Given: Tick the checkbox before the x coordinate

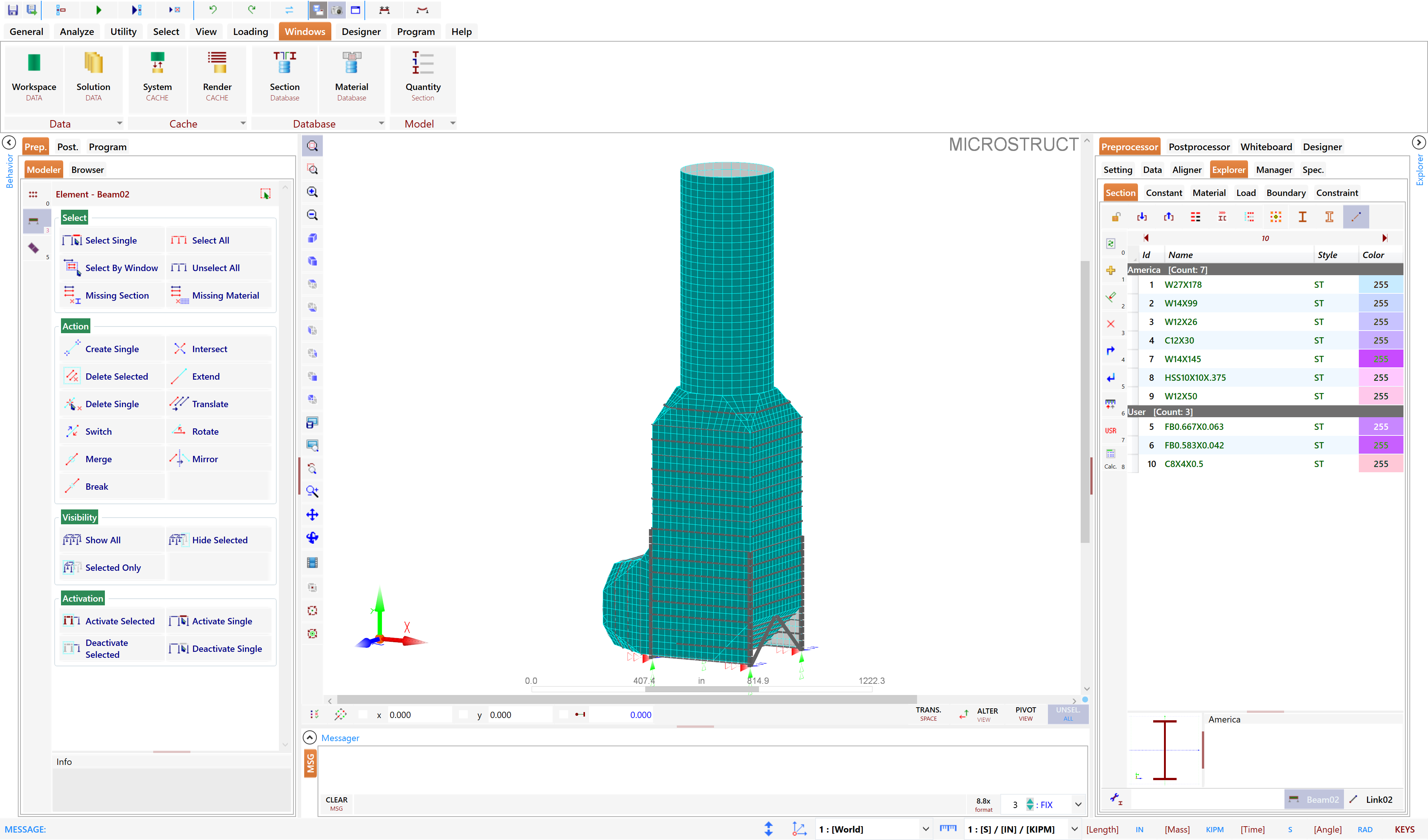Looking at the screenshot, I should click(363, 715).
